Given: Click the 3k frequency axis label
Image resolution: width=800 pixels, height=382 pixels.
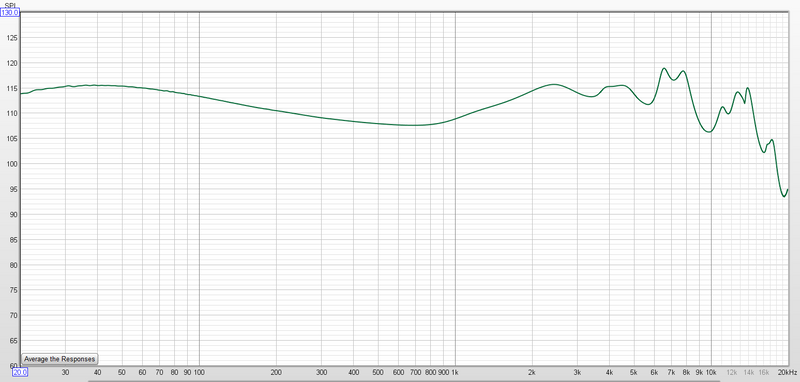Looking at the screenshot, I should (x=578, y=372).
